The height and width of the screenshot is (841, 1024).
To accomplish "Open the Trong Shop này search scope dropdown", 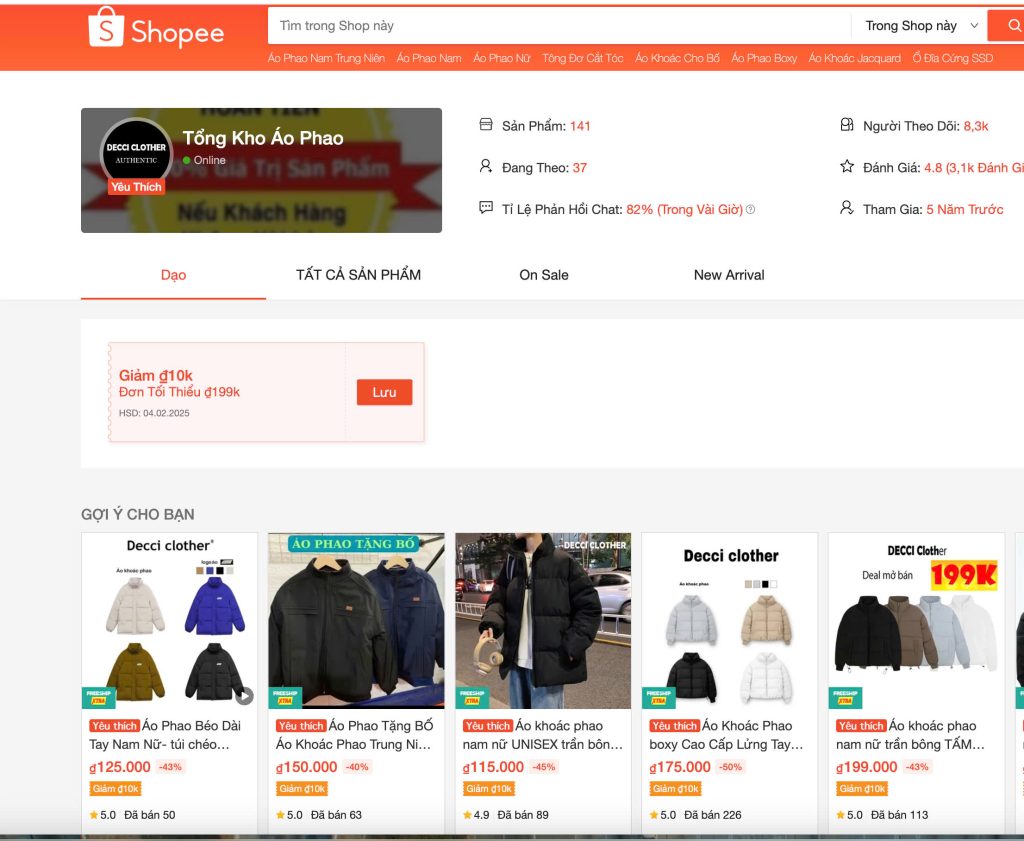I will (920, 26).
